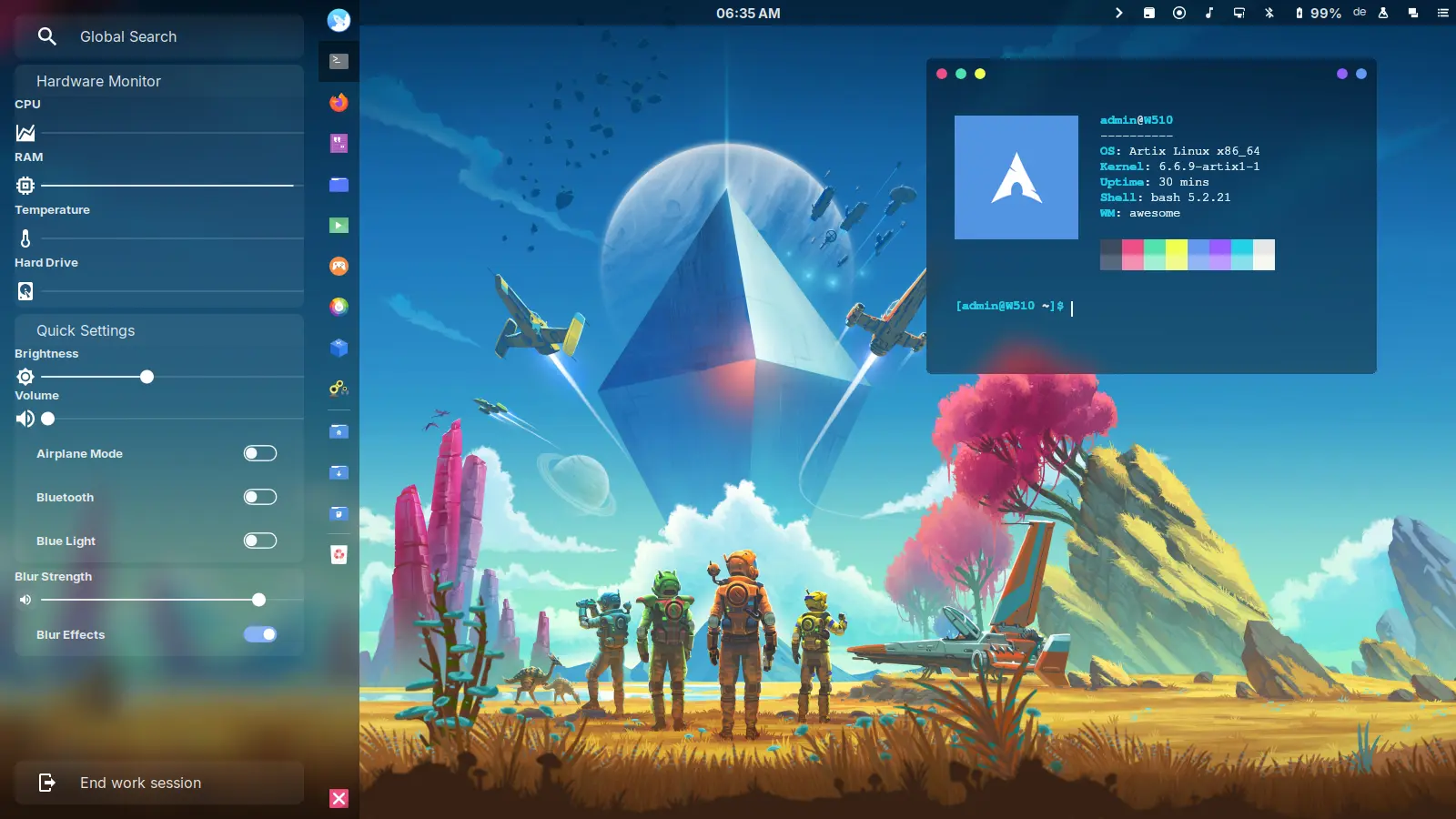This screenshot has height=819, width=1456.
Task: Click the screen record icon in top bar
Action: (1179, 13)
